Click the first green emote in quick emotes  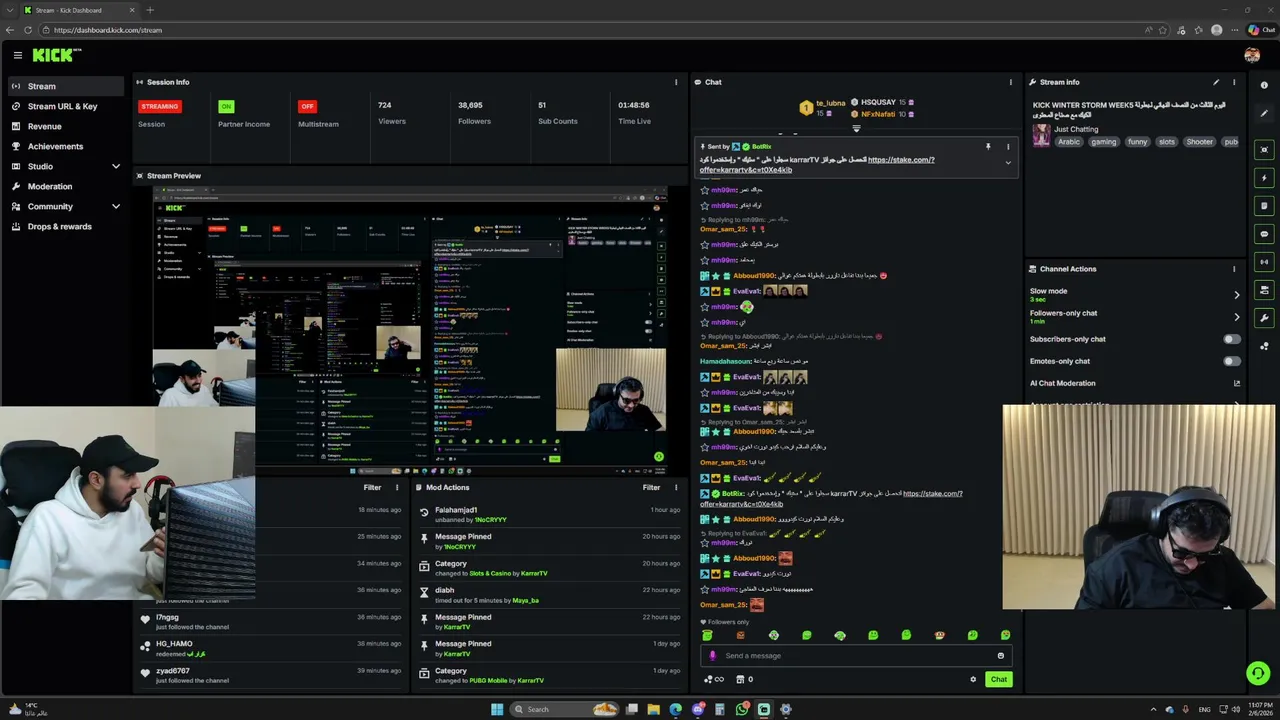click(x=707, y=635)
